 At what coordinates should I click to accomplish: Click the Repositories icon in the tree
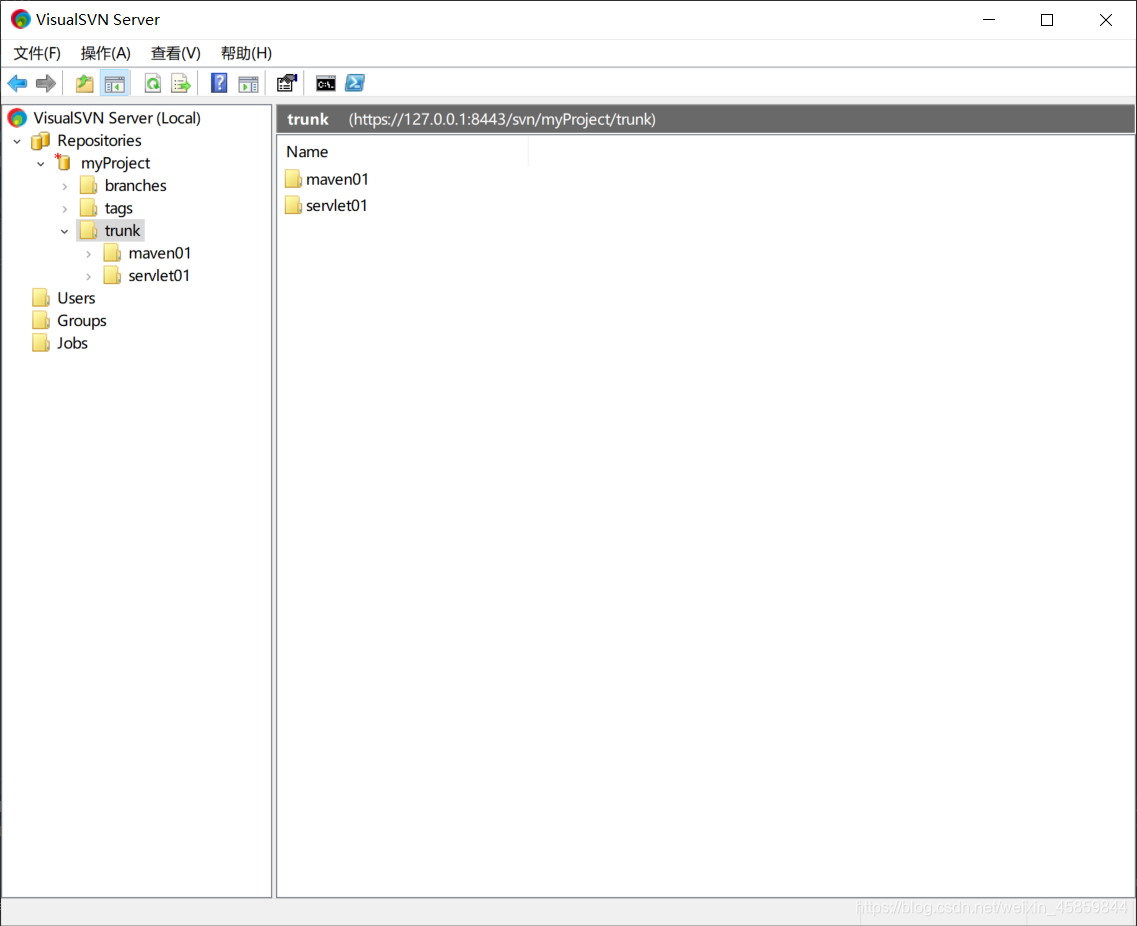coord(41,140)
